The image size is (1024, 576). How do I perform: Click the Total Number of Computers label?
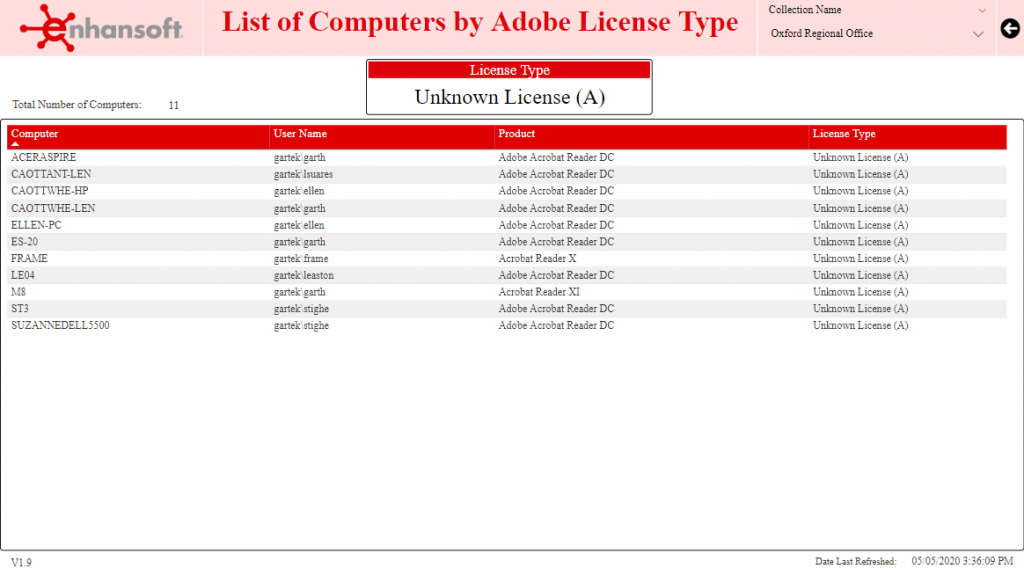[76, 104]
